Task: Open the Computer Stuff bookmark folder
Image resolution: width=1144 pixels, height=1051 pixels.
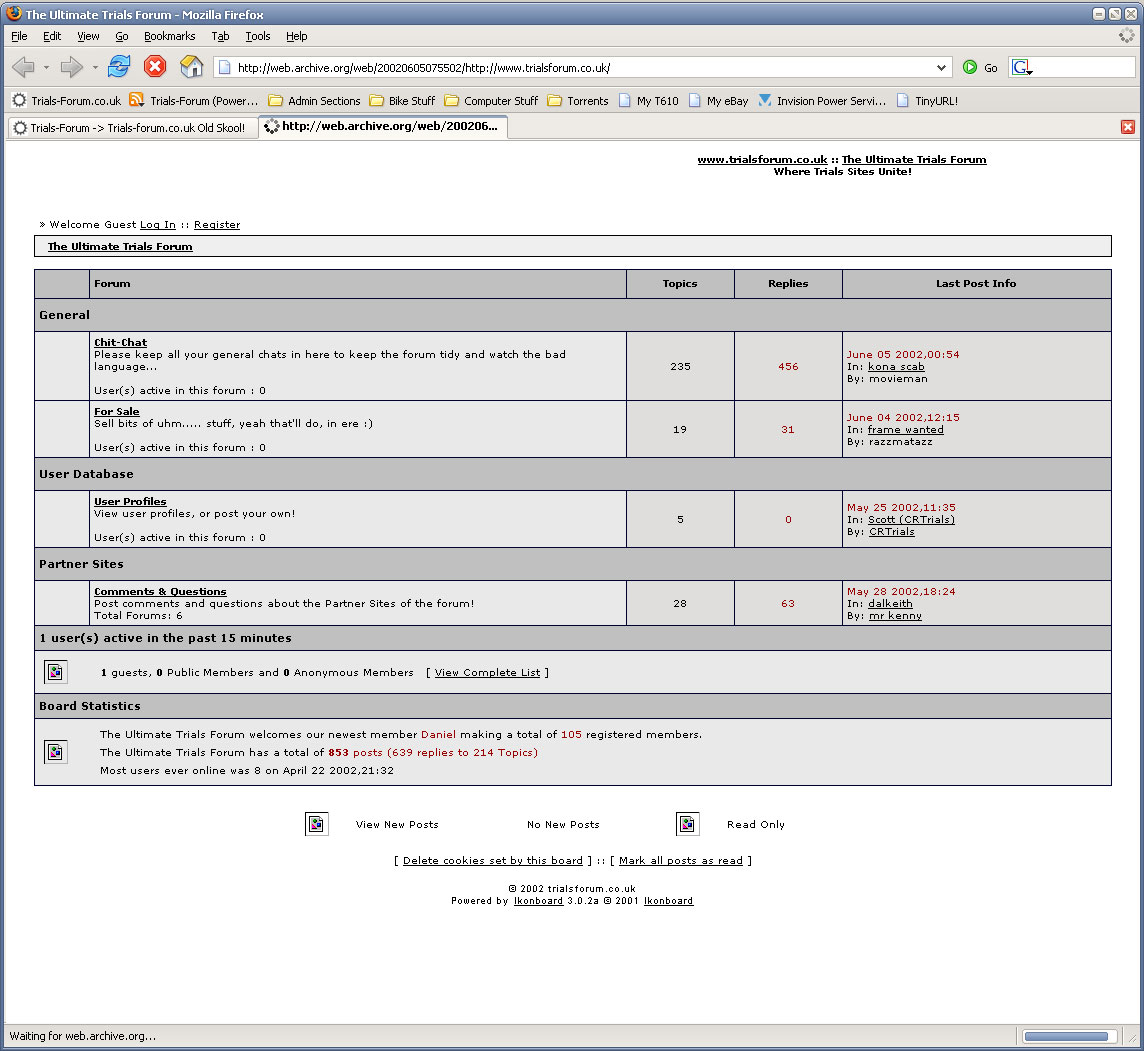Action: tap(491, 101)
